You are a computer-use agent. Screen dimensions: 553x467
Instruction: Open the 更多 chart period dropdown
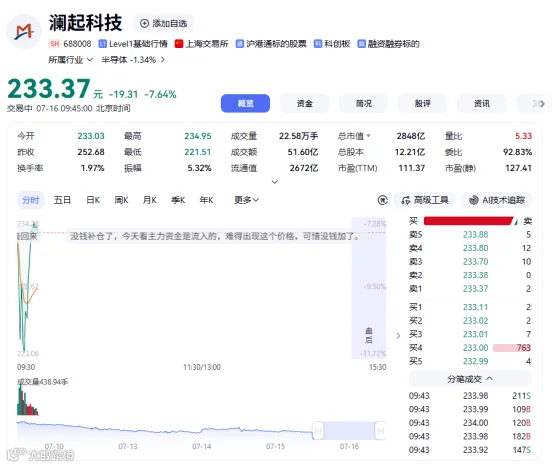[247, 200]
